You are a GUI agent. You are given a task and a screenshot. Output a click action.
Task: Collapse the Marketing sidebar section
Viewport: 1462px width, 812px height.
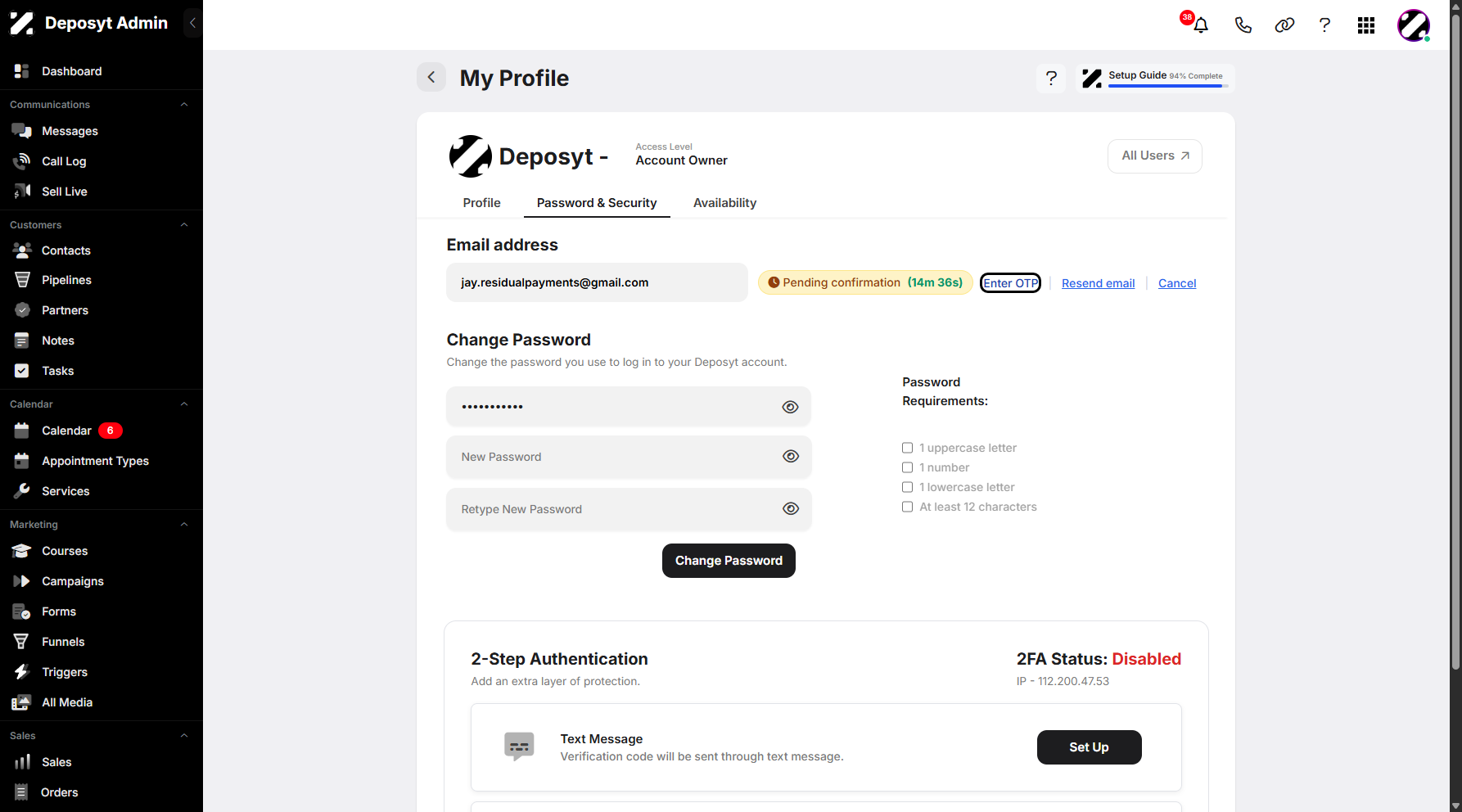pos(184,525)
